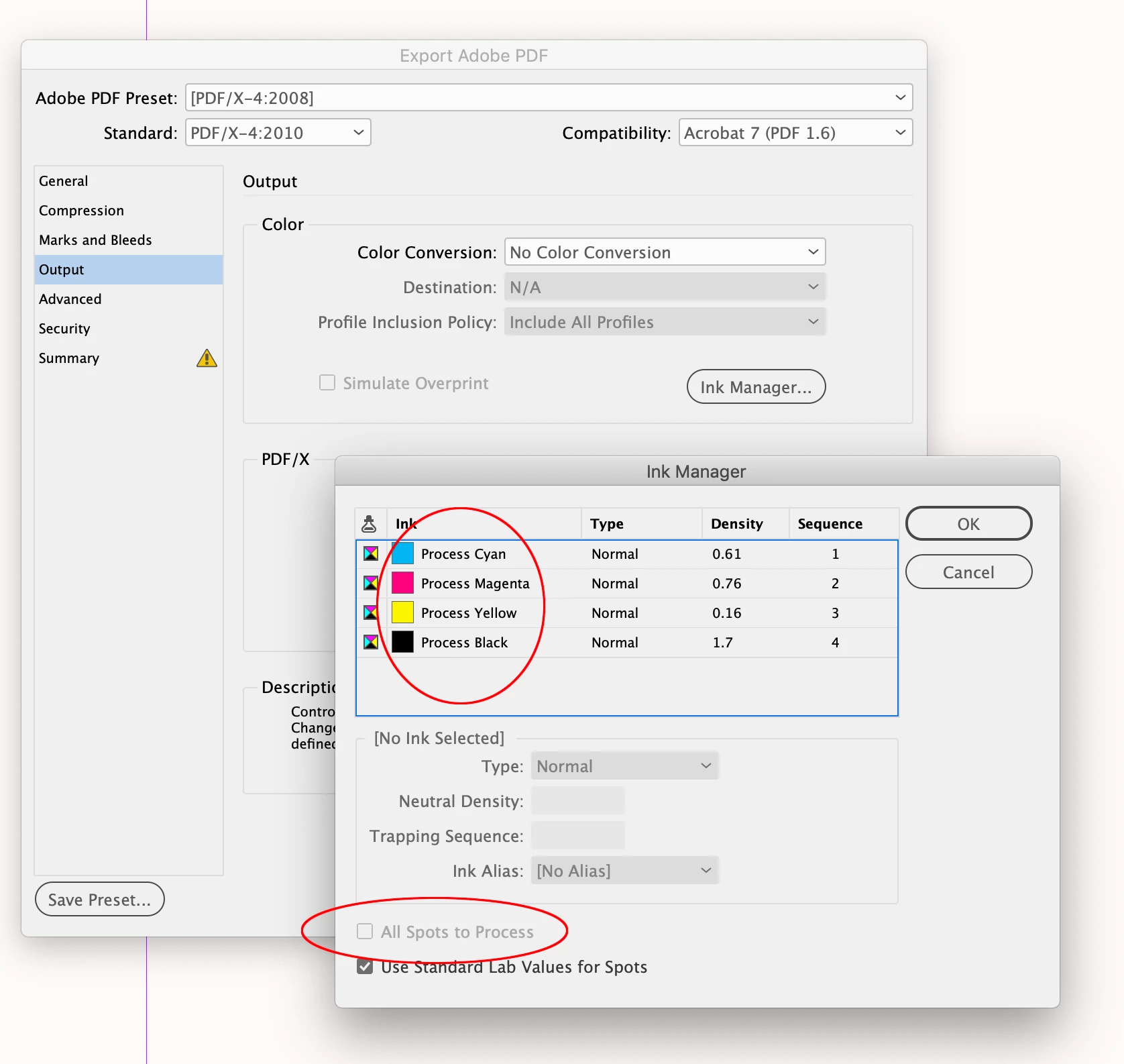
Task: Select the cyan color swatch
Action: point(402,553)
